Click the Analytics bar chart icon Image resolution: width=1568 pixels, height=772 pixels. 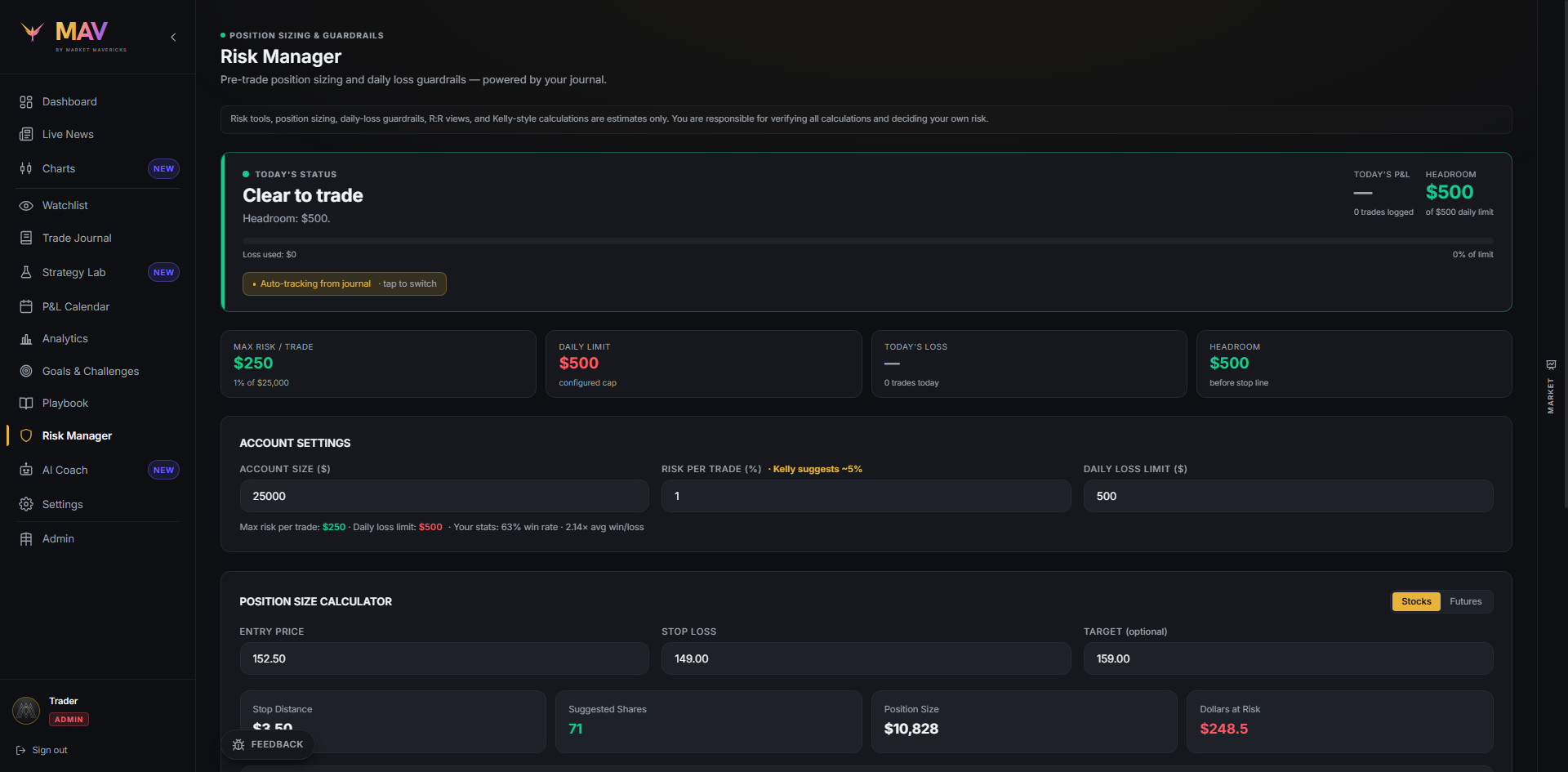(x=26, y=339)
